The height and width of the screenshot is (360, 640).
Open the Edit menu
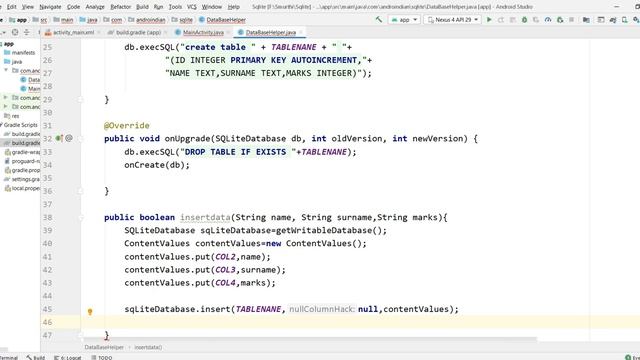coord(11,7)
